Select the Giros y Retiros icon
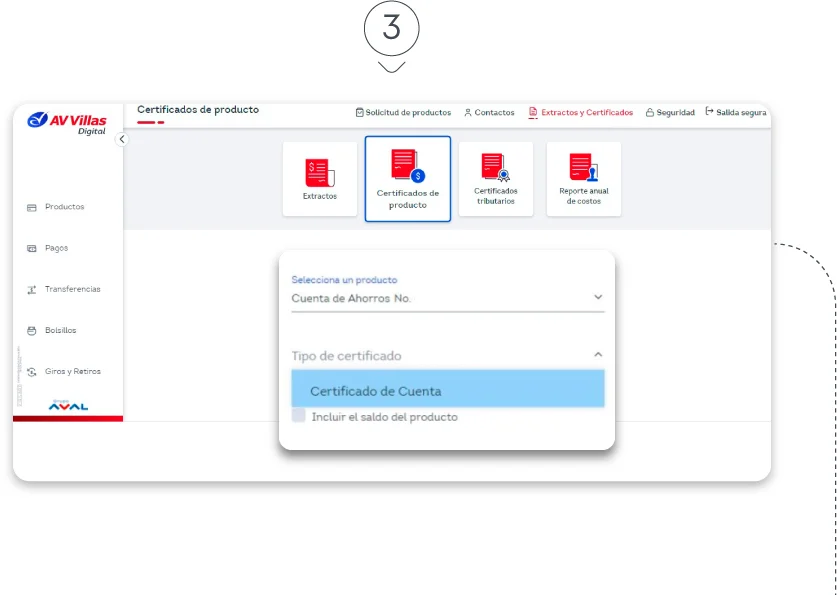Screen dimensions: 837x595 coord(33,371)
